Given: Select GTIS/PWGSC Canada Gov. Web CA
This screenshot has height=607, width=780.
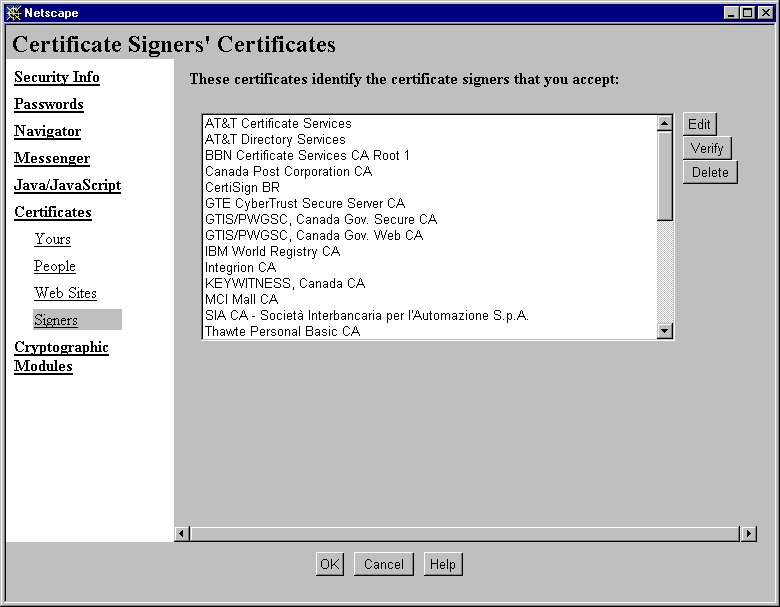Looking at the screenshot, I should click(430, 235).
